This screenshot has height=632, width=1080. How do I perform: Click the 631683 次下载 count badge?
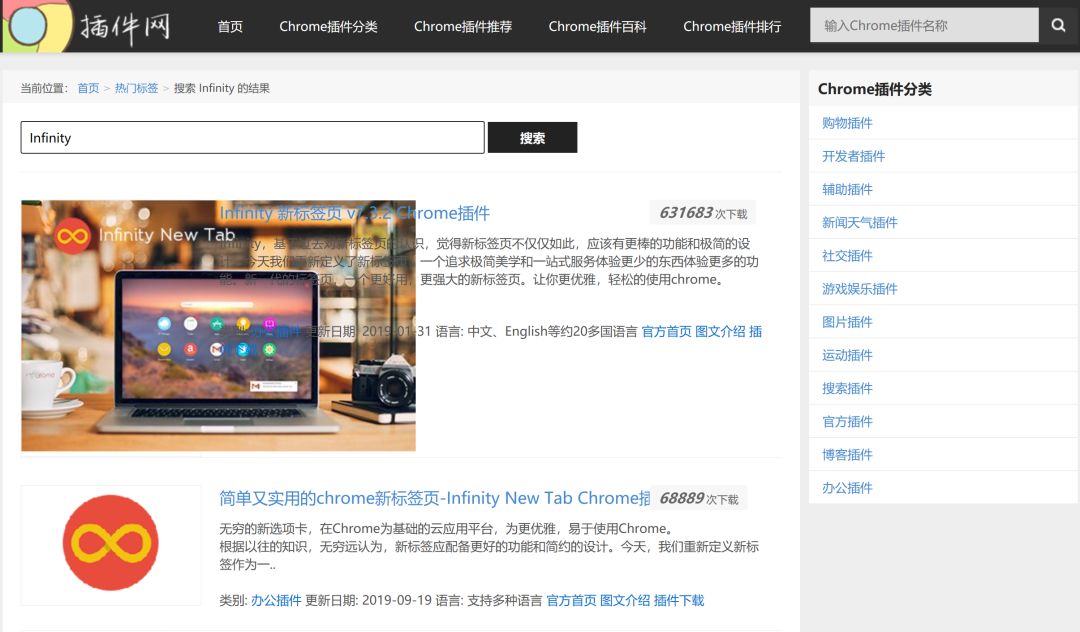[x=703, y=213]
